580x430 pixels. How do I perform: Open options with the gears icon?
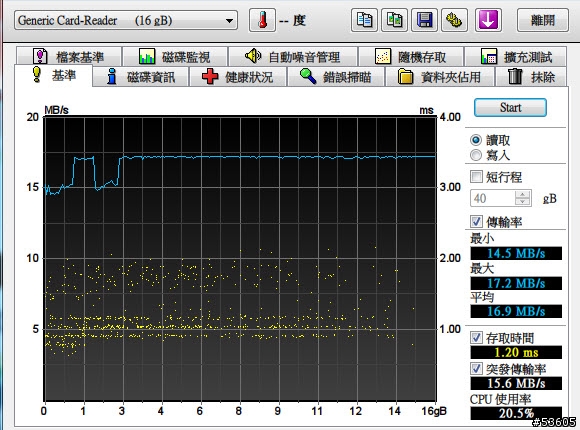454,20
